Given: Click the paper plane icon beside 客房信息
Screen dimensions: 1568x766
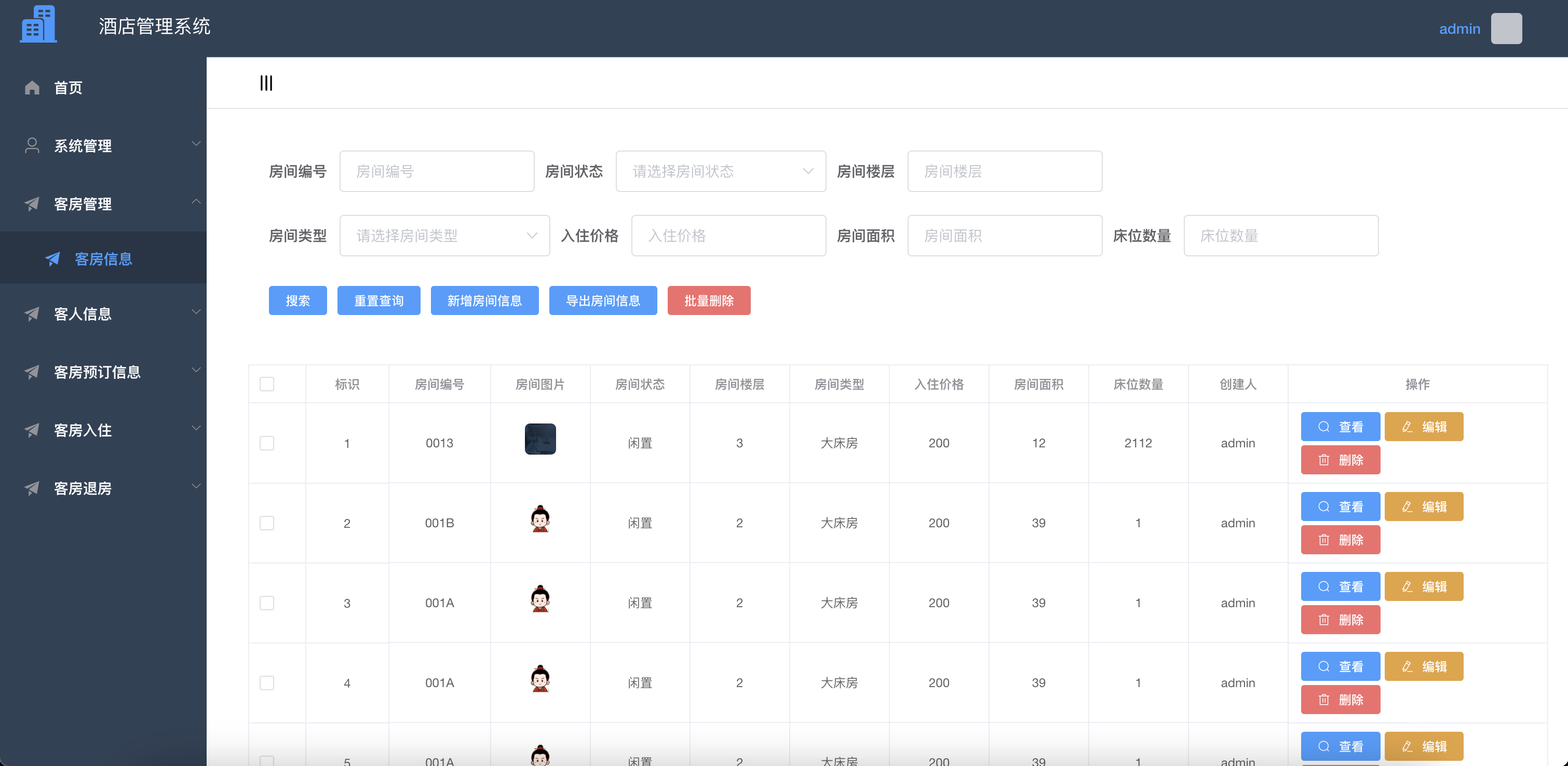Looking at the screenshot, I should click(52, 258).
